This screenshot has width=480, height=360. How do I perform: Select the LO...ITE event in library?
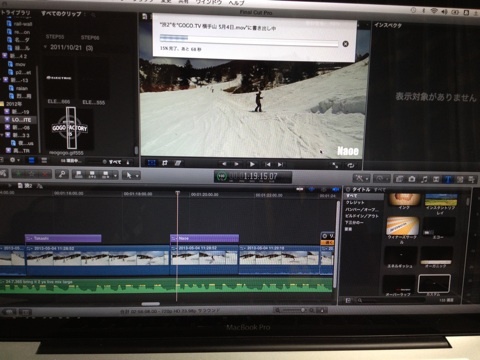[x=19, y=119]
